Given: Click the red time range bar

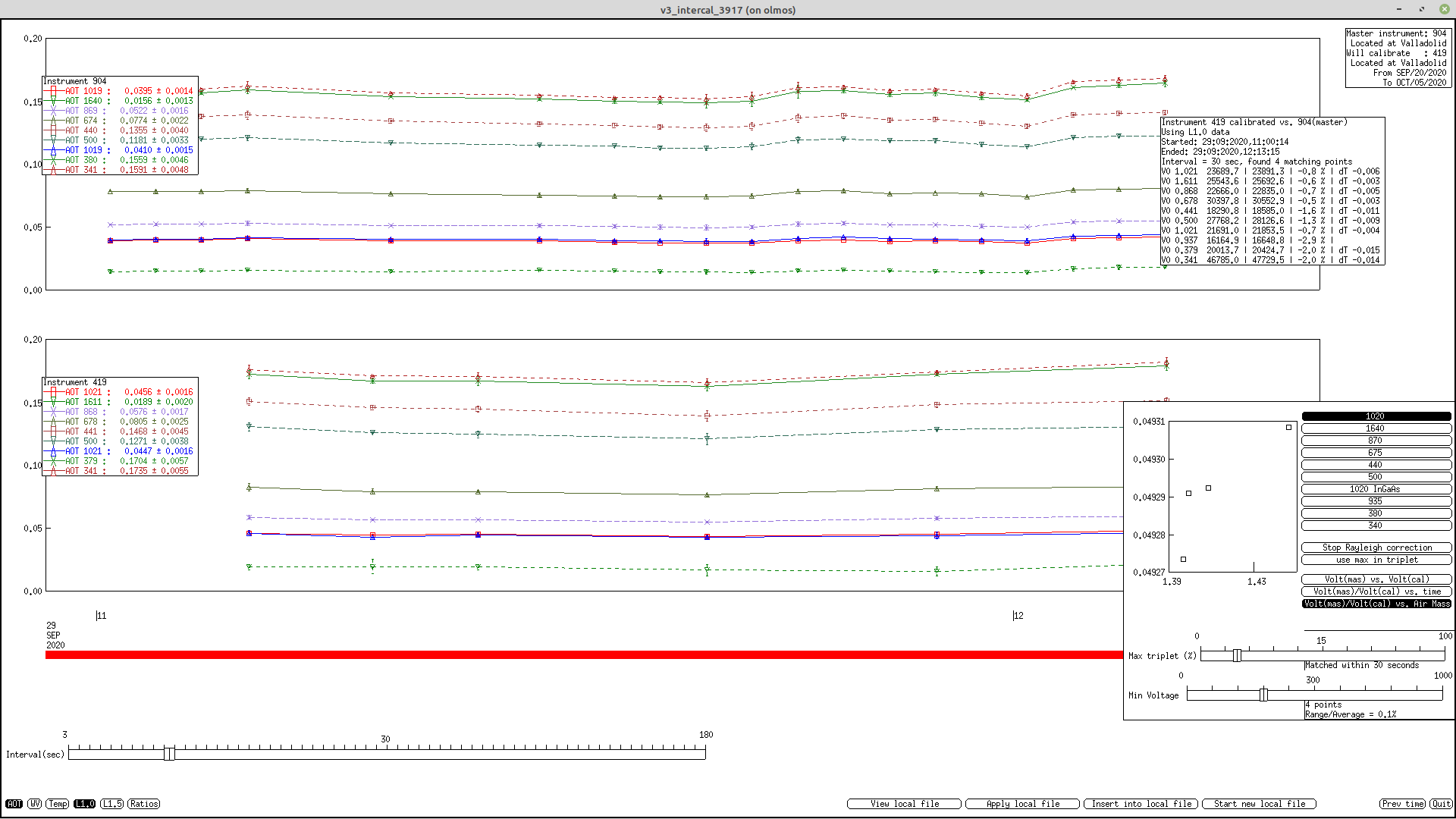Looking at the screenshot, I should click(x=584, y=654).
